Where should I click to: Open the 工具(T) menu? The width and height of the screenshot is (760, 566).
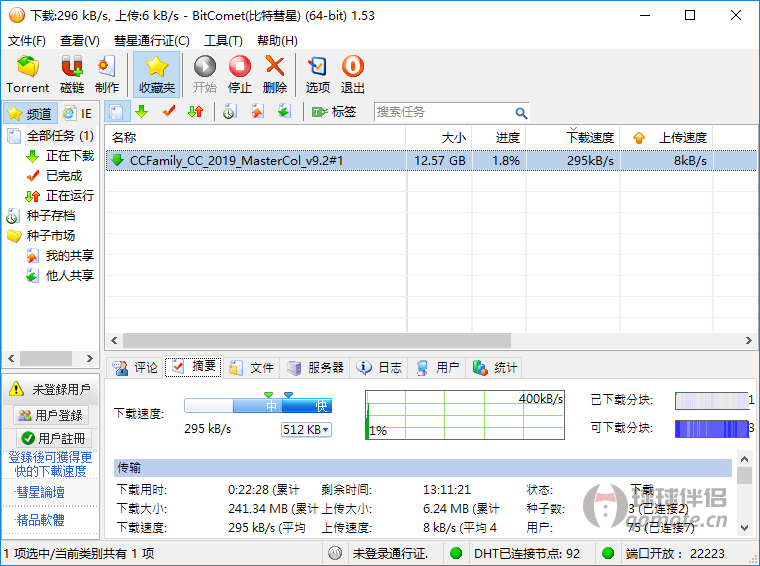[x=223, y=41]
